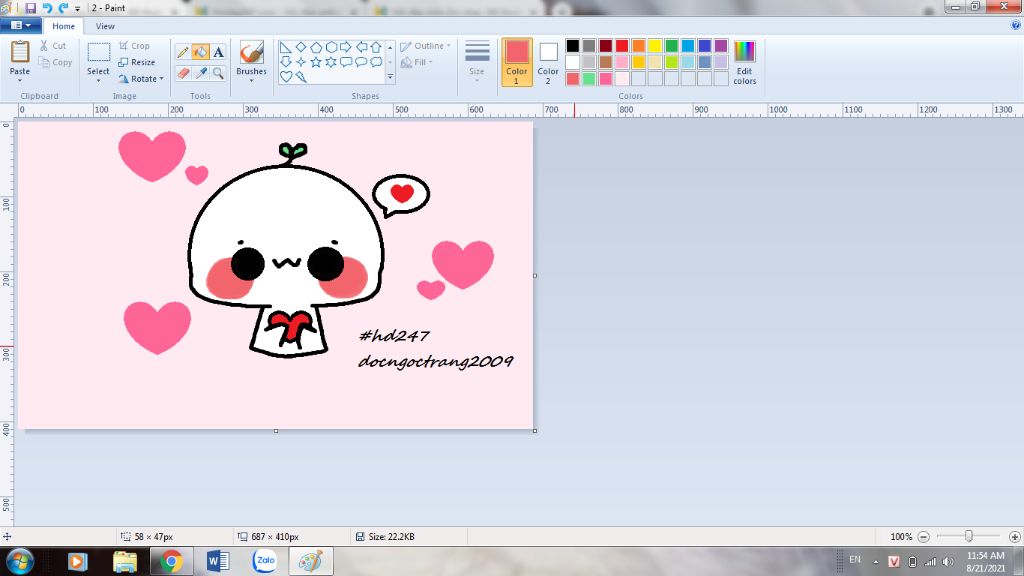Select the Magnifier tool

[x=218, y=73]
